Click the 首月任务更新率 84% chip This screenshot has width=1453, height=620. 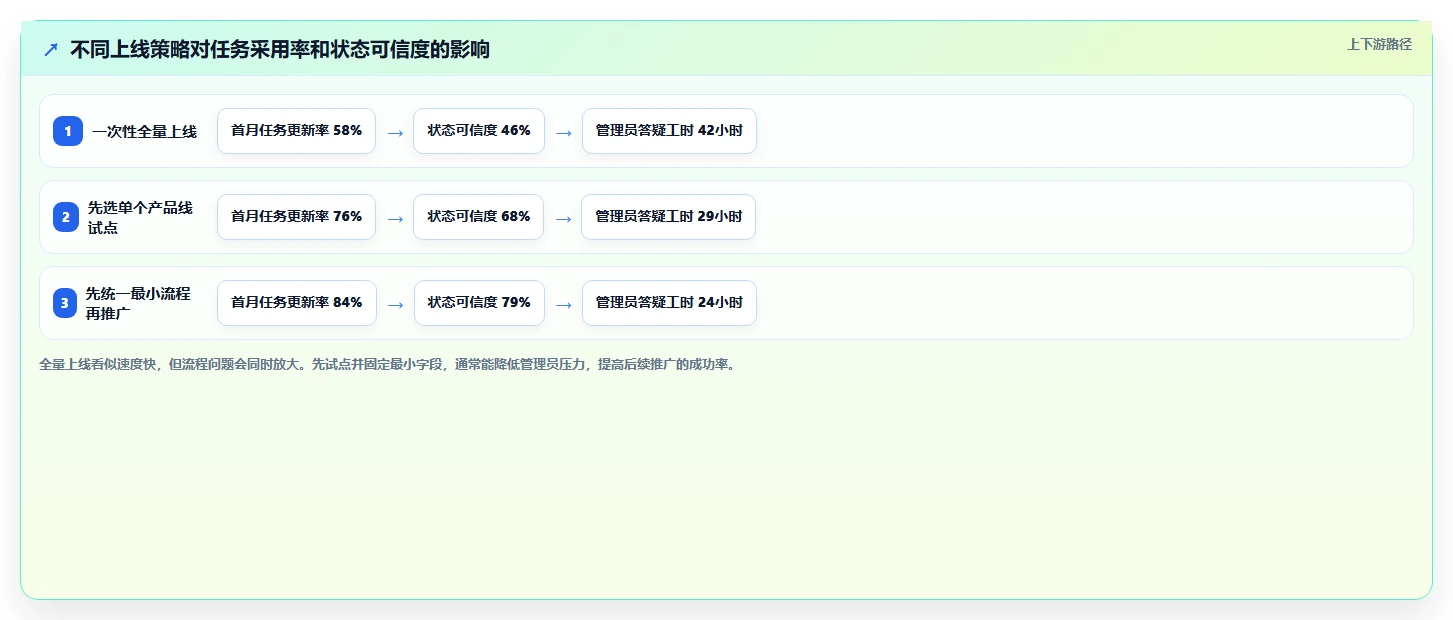pyautogui.click(x=297, y=303)
